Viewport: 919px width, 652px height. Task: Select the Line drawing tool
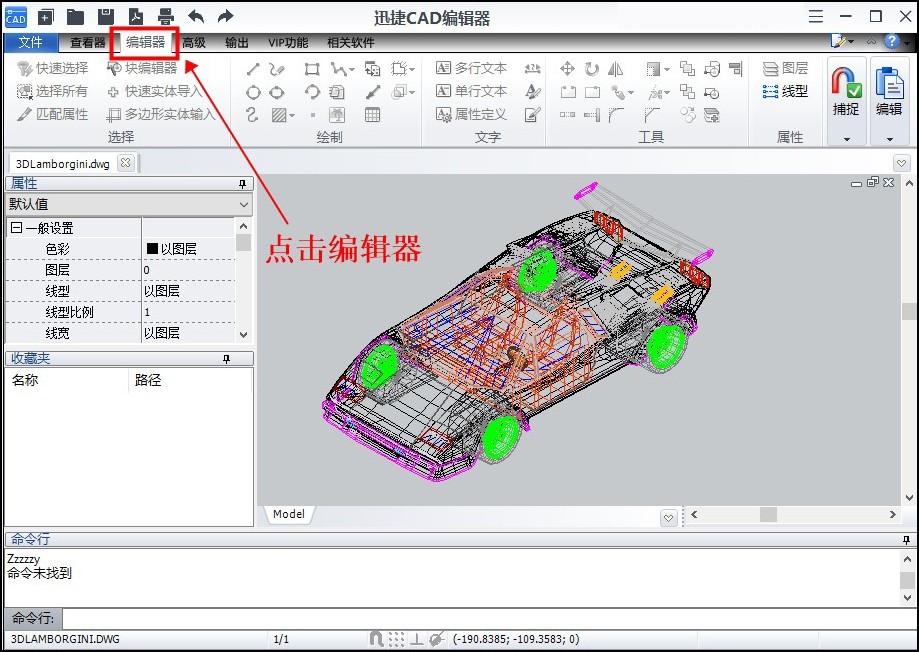tap(254, 69)
